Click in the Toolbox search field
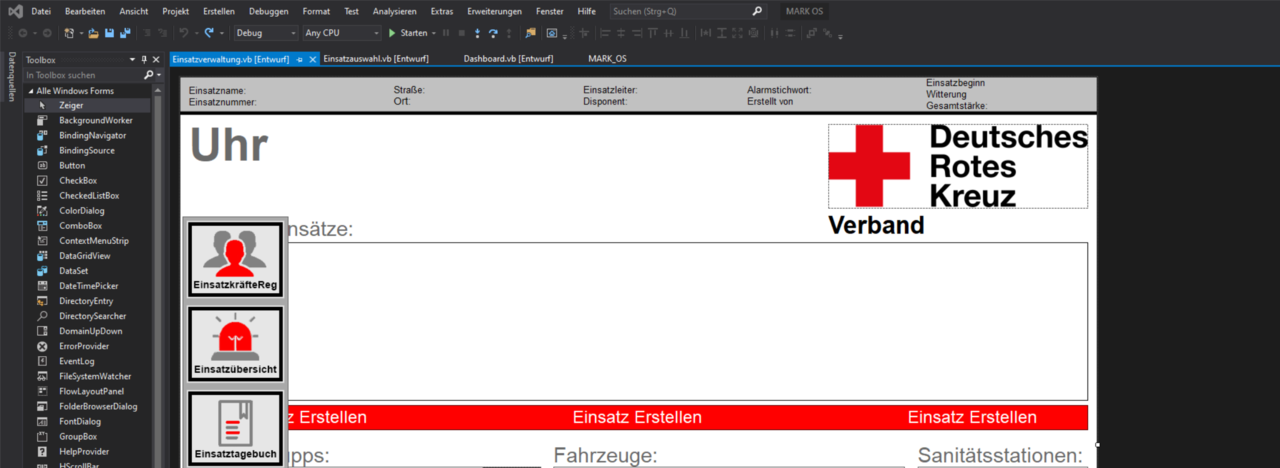This screenshot has height=468, width=1280. [x=83, y=75]
